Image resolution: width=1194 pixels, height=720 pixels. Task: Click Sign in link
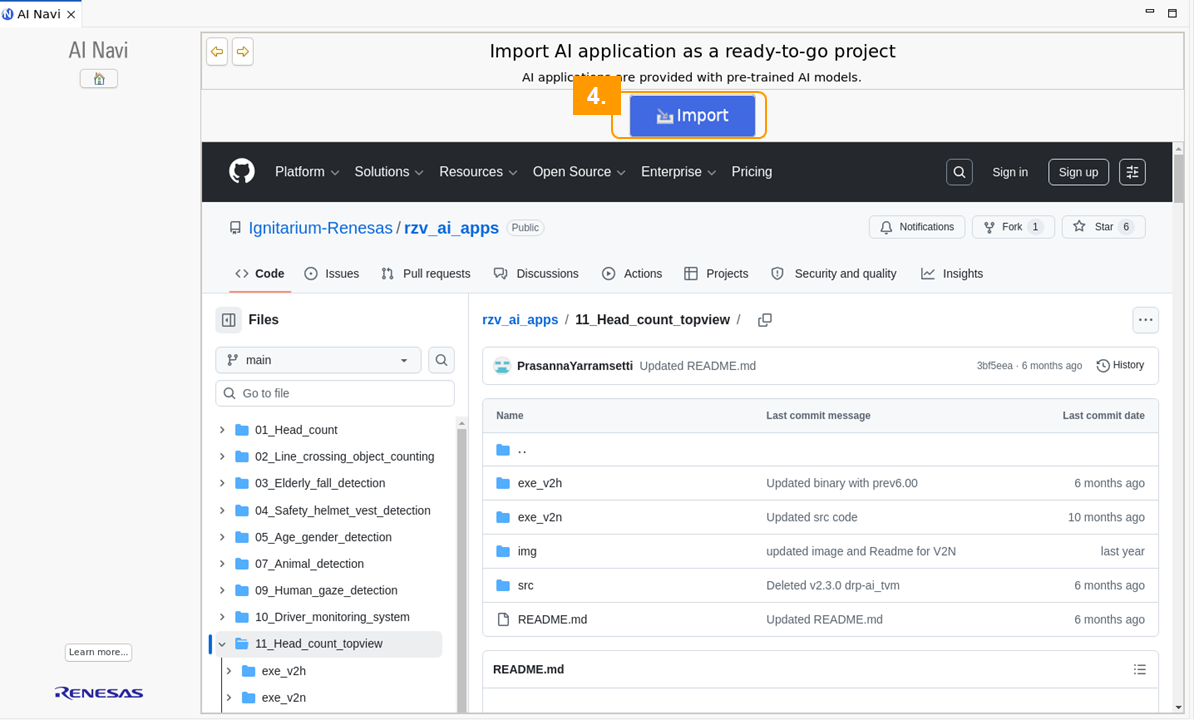pyautogui.click(x=1010, y=172)
